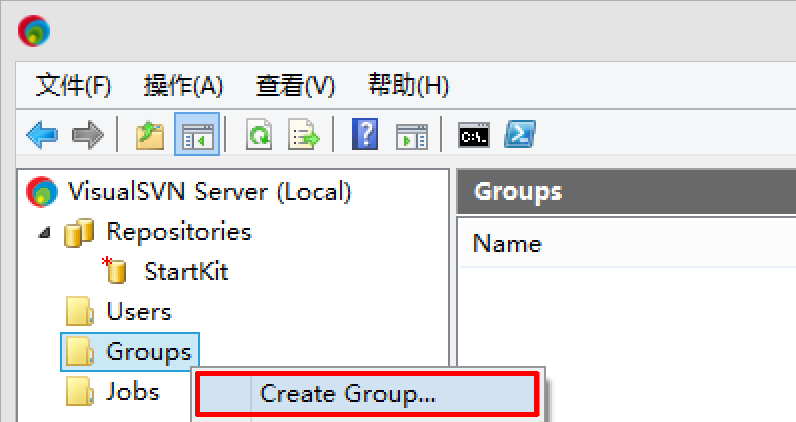Viewport: 796px width, 422px height.
Task: Click the Name column header
Action: click(507, 244)
